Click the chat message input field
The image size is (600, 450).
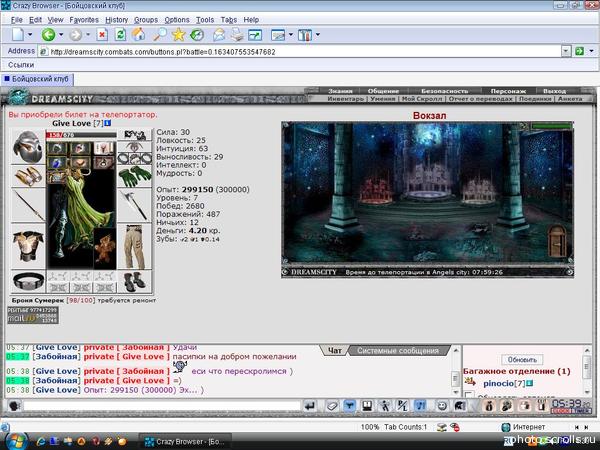(x=161, y=405)
